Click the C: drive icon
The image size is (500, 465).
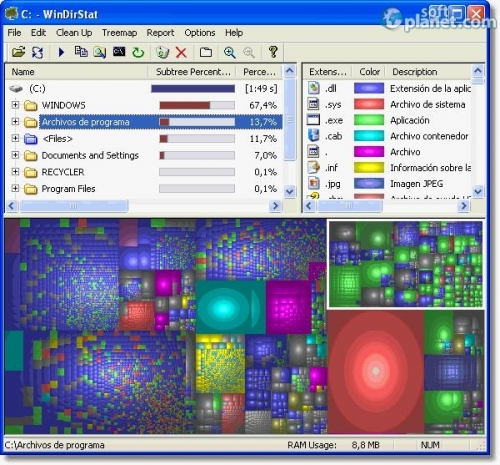tap(16, 89)
